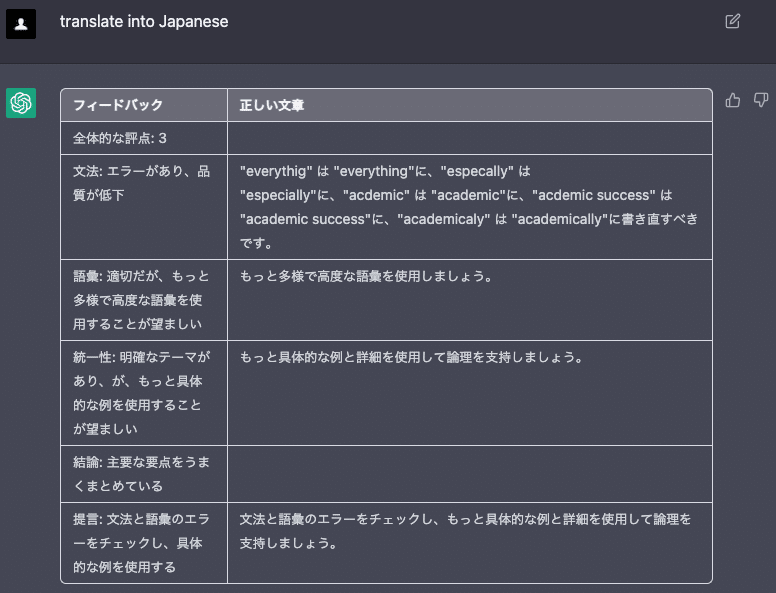This screenshot has width=776, height=593.
Task: Click the empty cell beside 全体的な評点
Action: pos(469,138)
